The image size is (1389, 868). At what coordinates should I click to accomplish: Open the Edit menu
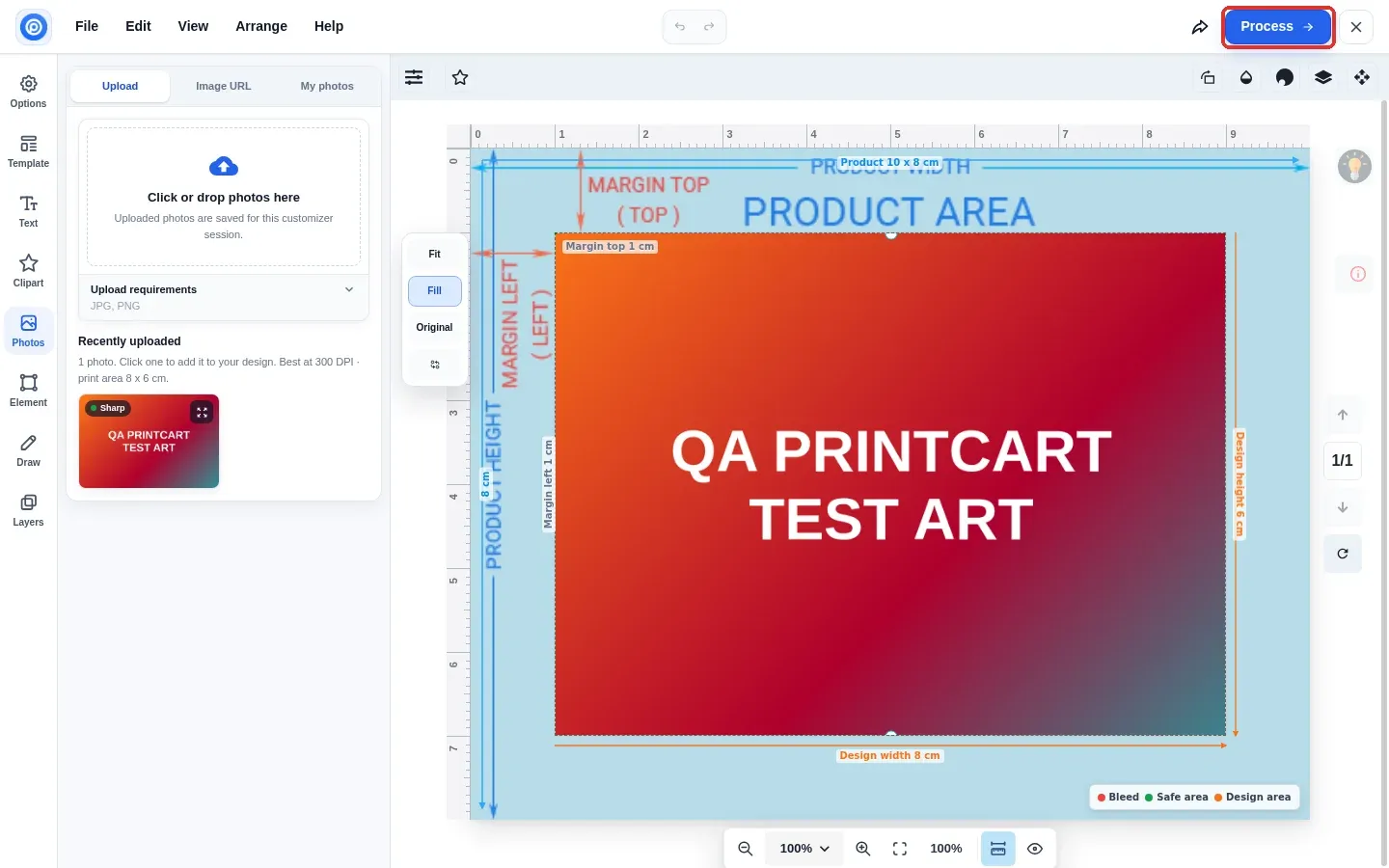(138, 27)
